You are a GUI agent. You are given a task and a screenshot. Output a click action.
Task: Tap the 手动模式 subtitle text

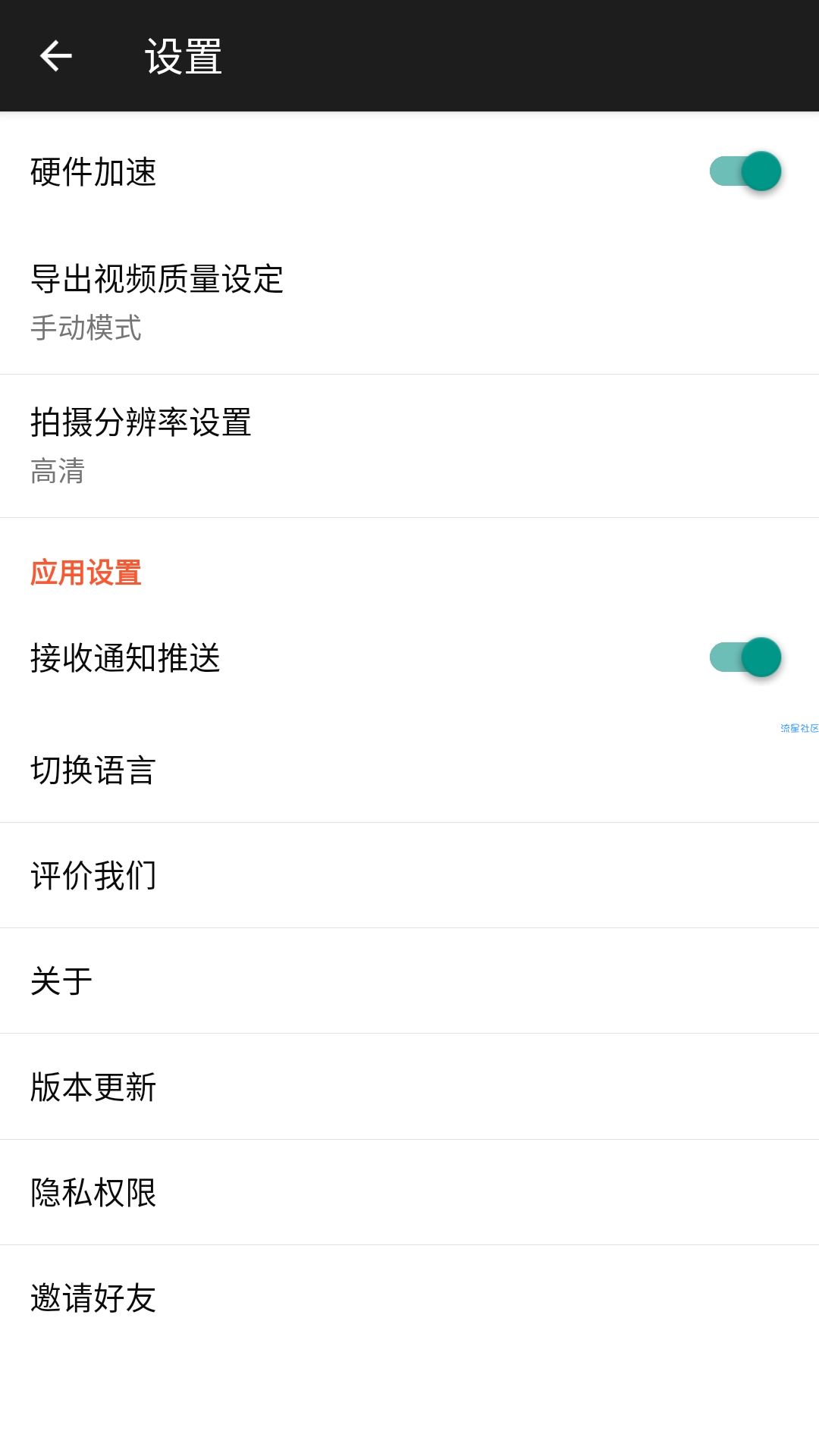86,328
